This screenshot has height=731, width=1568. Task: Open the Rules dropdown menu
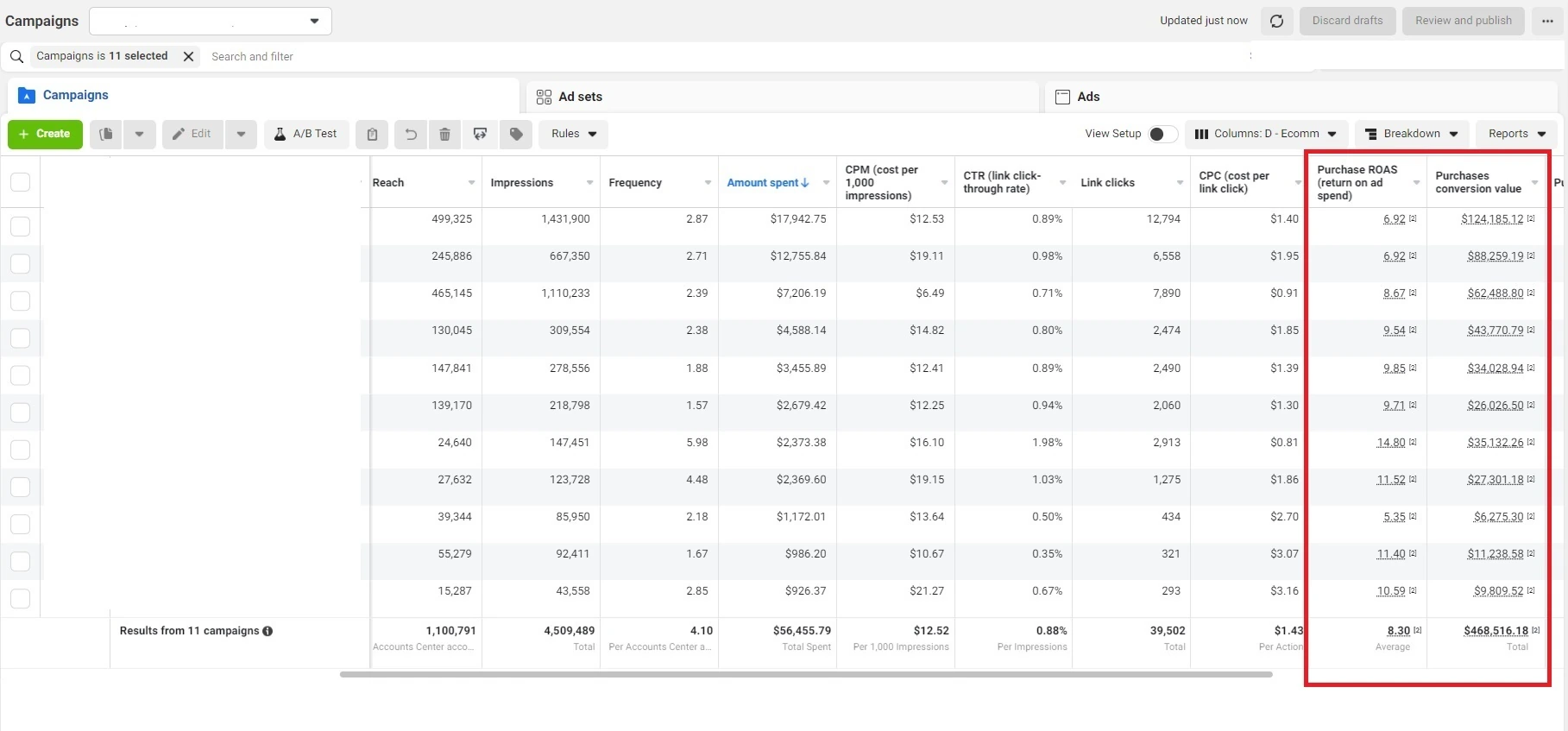pos(574,134)
